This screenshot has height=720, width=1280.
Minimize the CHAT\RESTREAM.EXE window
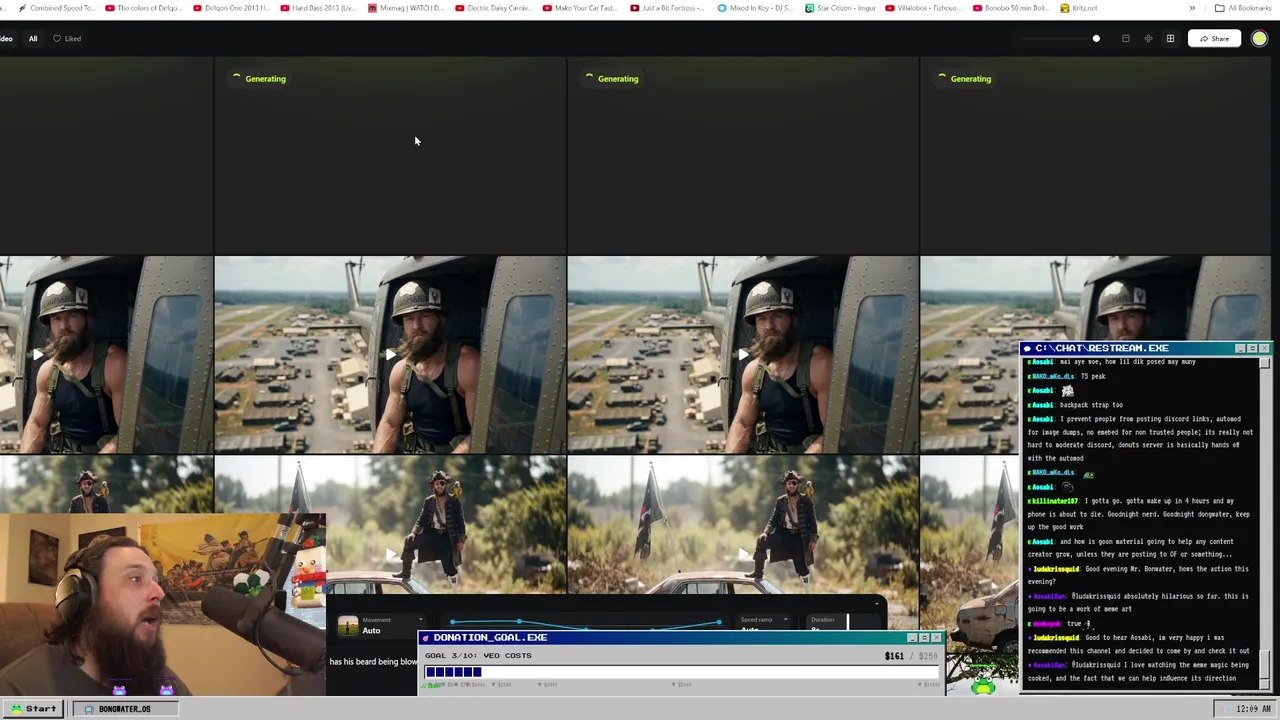click(1240, 348)
